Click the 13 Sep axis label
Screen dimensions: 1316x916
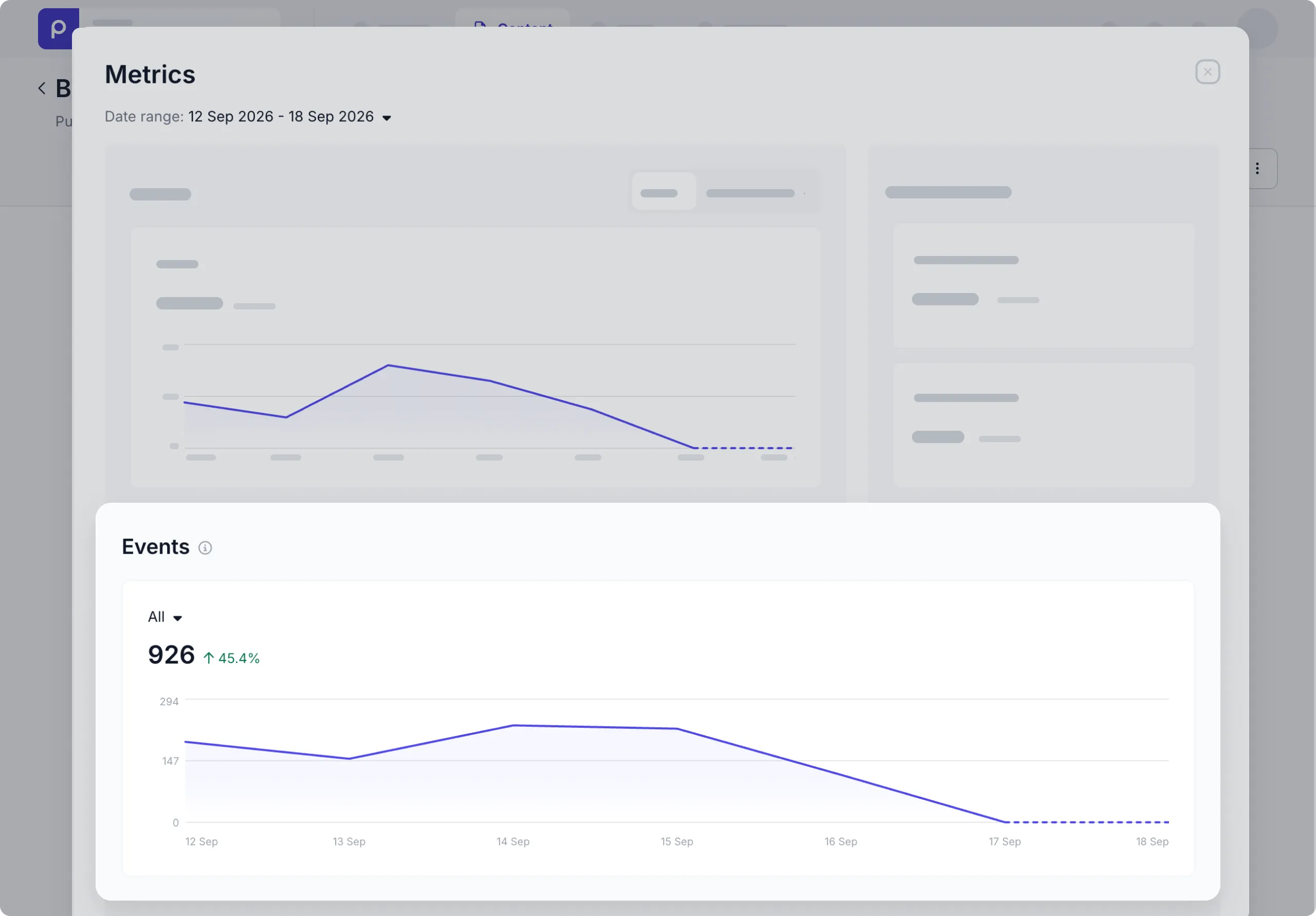349,841
